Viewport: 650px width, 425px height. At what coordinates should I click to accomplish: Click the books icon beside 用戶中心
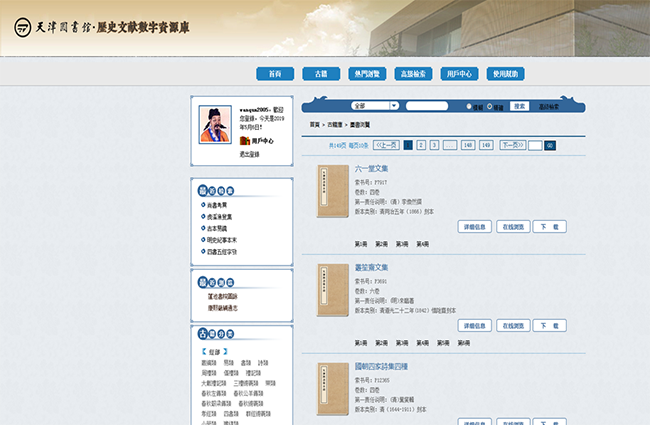(x=245, y=141)
